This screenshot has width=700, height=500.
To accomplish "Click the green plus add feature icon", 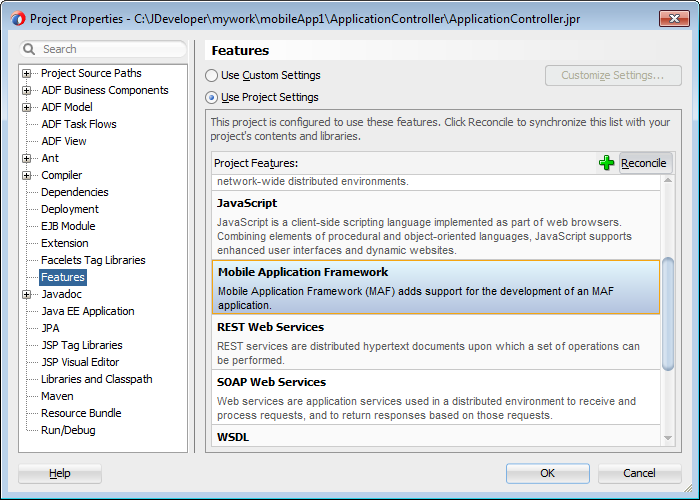I will pos(606,163).
